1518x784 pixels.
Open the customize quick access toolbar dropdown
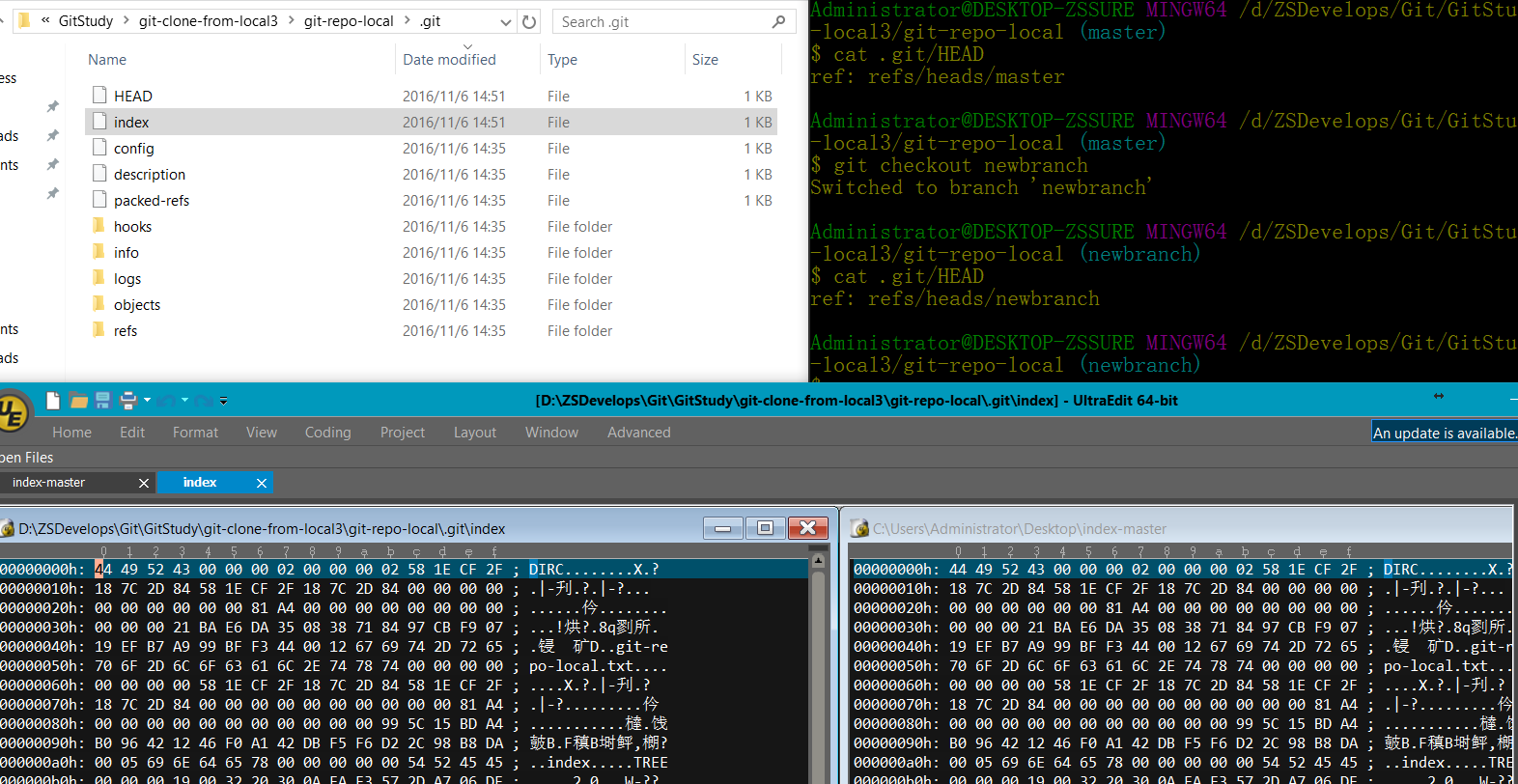point(223,401)
